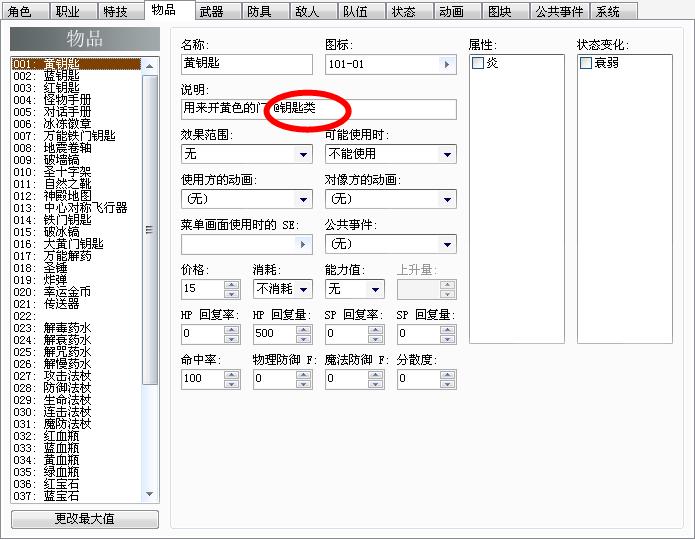Click the item list scrollbar thumb

pos(150,230)
